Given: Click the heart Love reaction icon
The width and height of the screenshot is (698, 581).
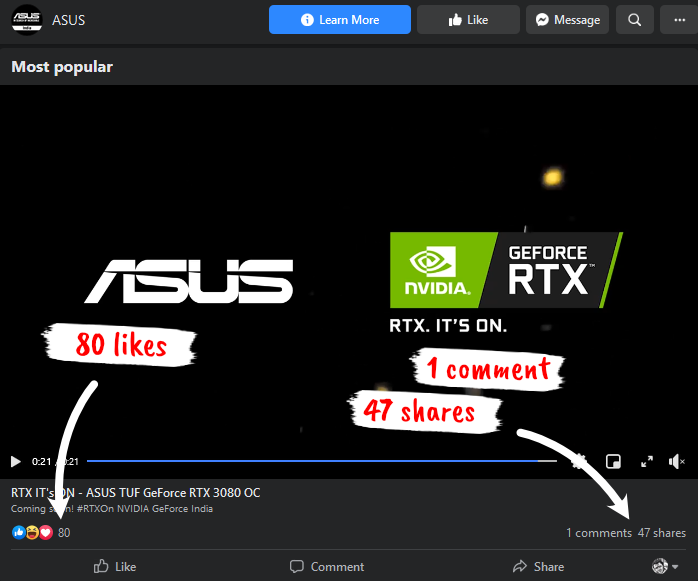Looking at the screenshot, I should click(46, 532).
